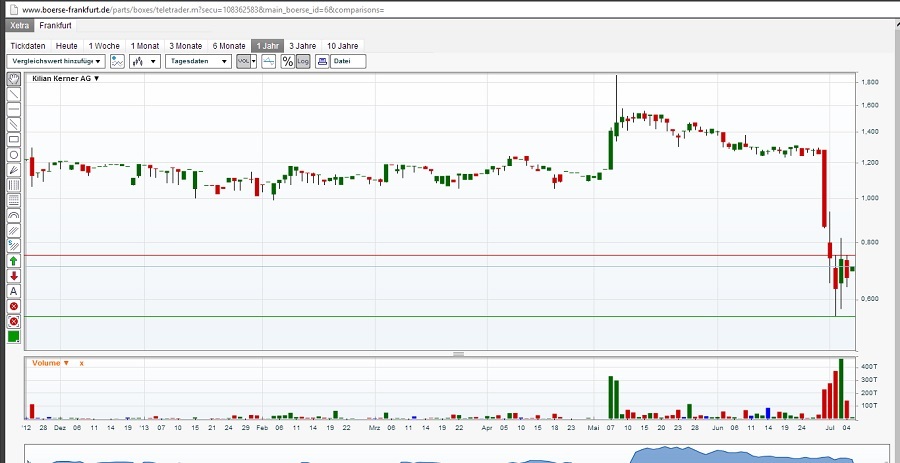Screen dimensions: 900x463
Task: Click the Mai date axis label
Action: (592, 428)
